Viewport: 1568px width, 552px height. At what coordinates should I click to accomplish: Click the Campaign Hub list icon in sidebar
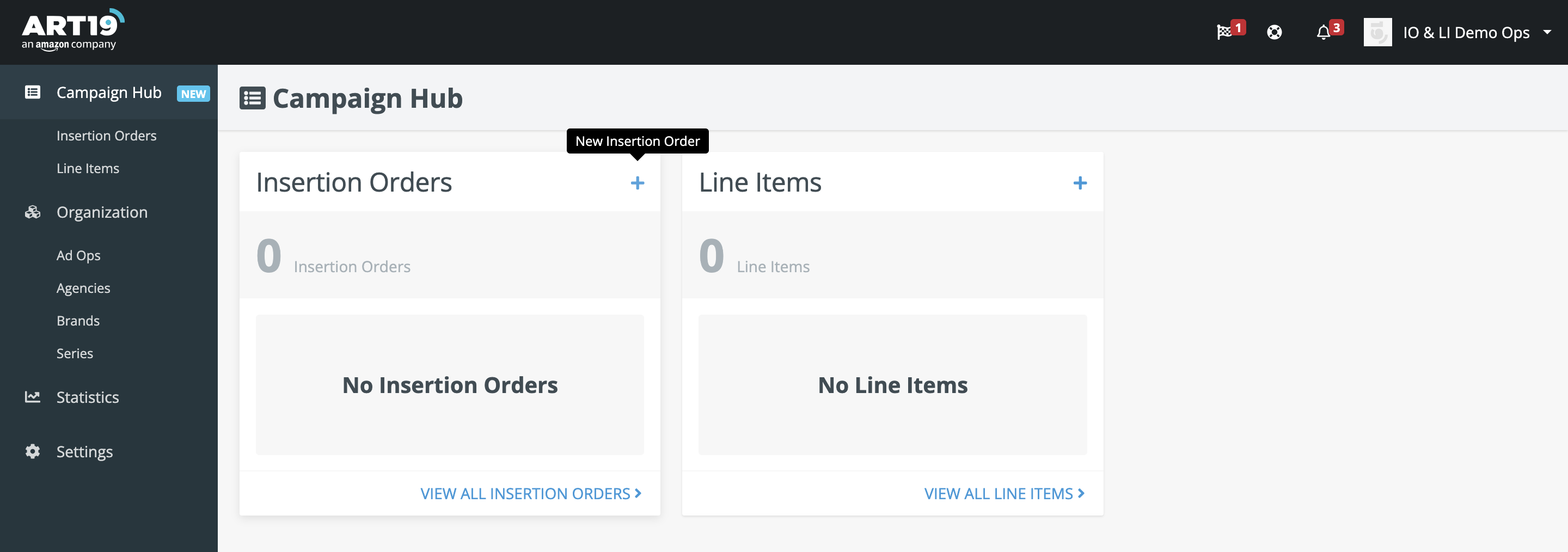click(32, 92)
